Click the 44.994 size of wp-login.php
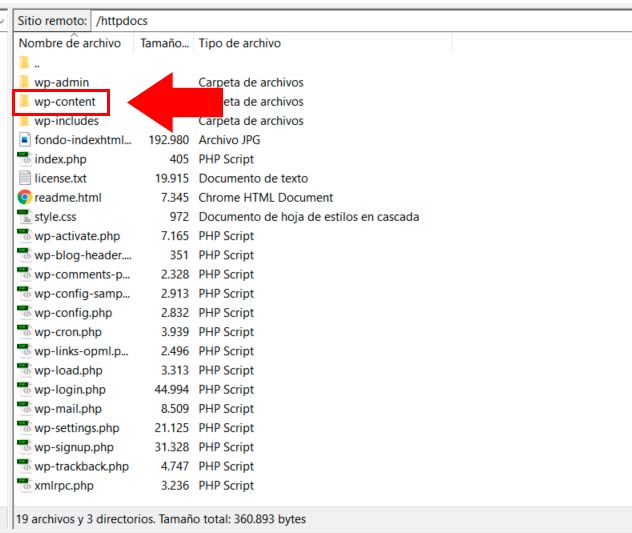This screenshot has width=632, height=533. pos(172,390)
